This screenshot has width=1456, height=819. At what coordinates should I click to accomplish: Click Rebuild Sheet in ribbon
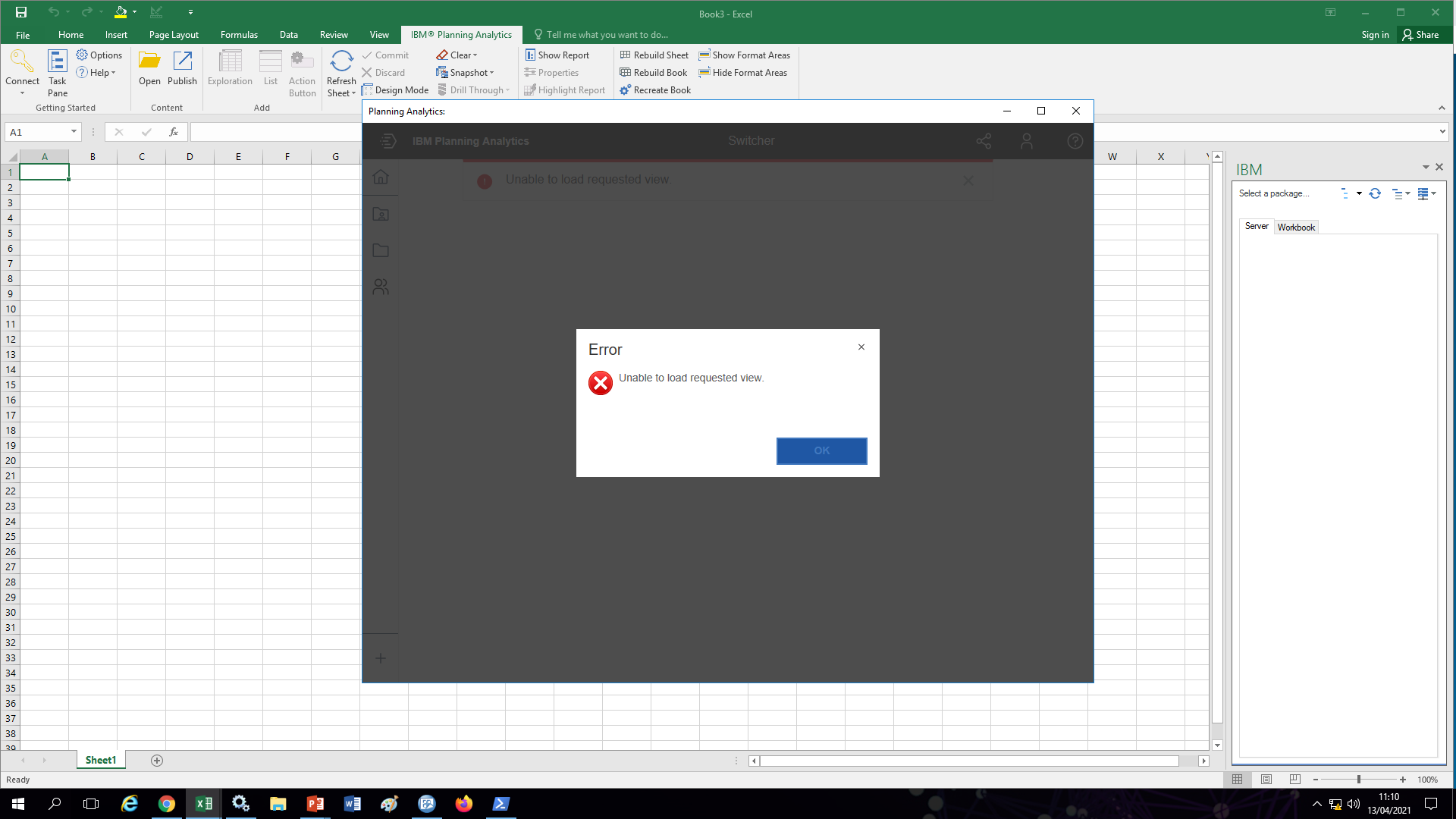[654, 55]
